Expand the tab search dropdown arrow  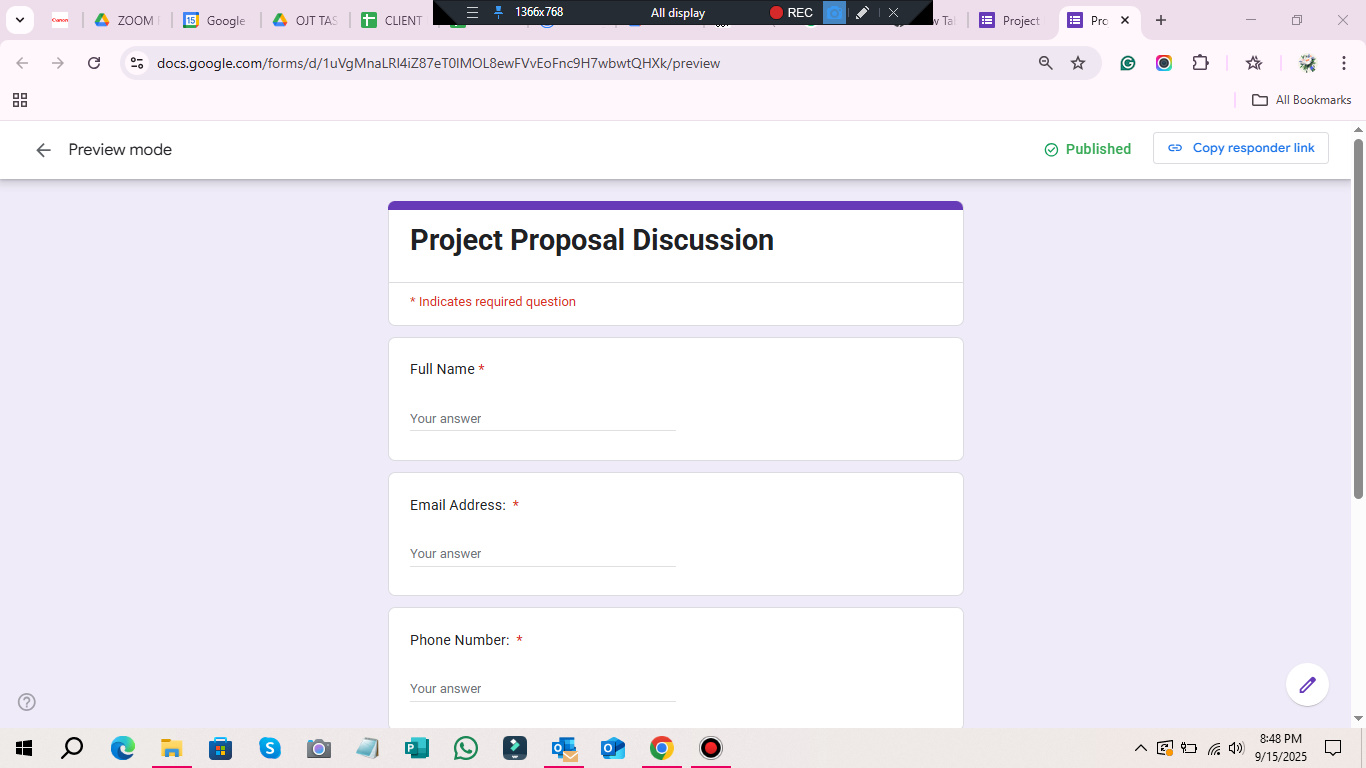tap(20, 20)
